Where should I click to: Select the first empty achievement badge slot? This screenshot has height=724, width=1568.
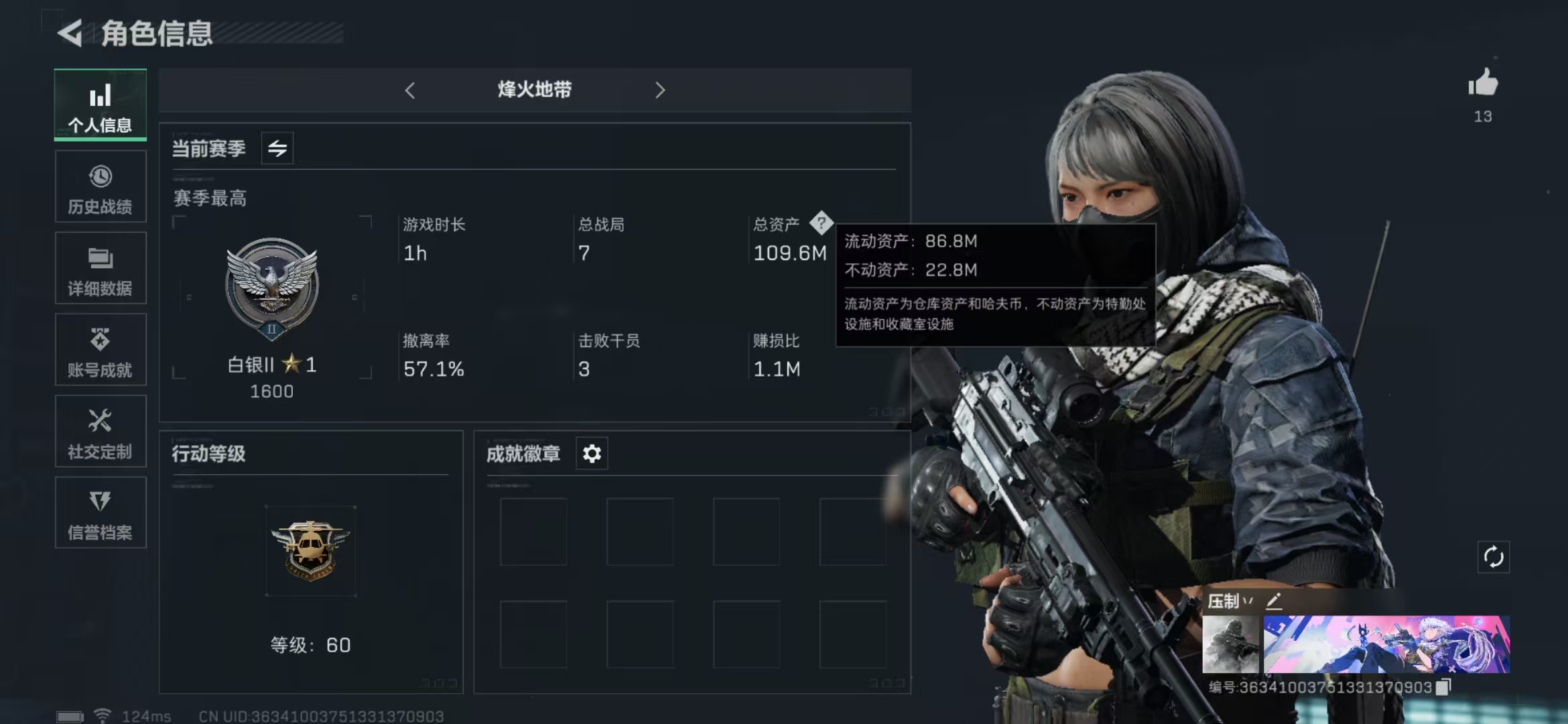tap(533, 532)
